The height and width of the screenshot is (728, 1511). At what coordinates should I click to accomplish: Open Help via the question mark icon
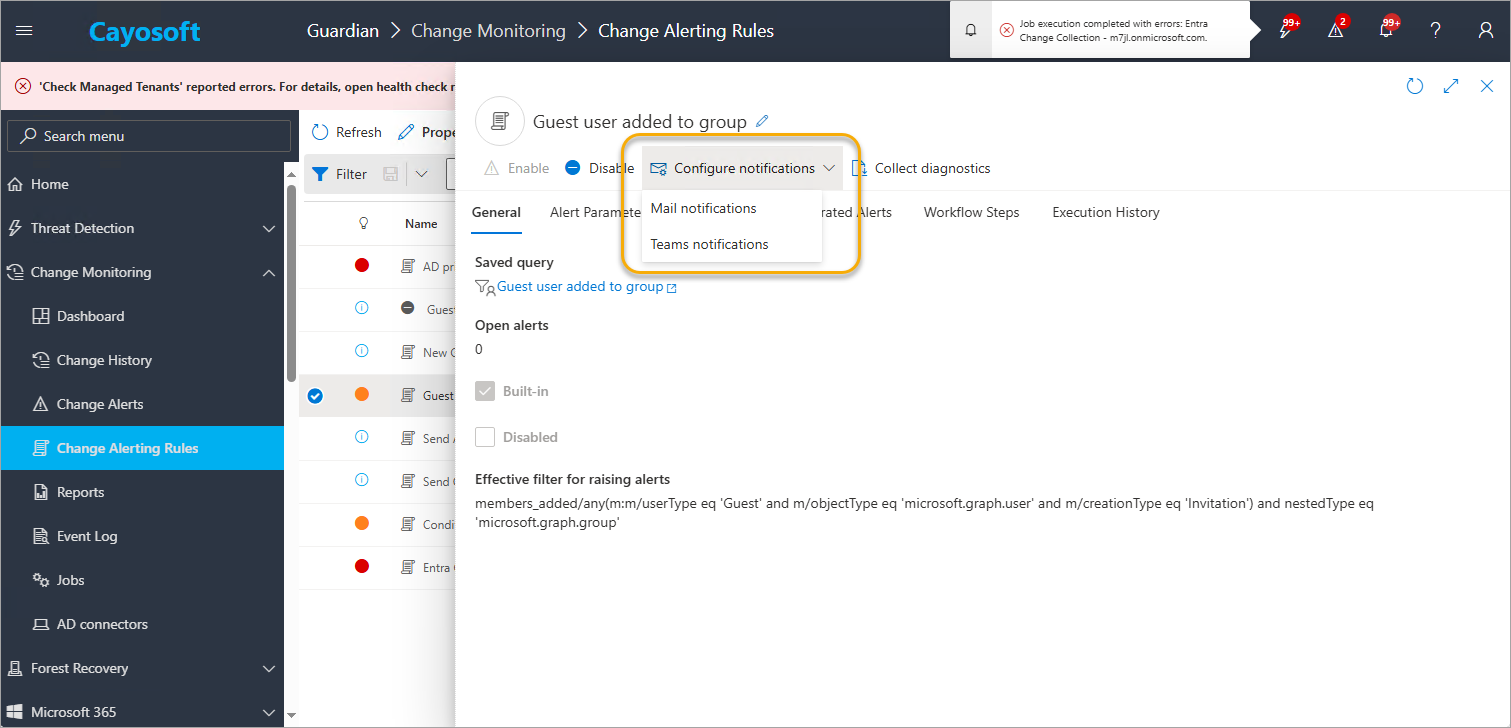1435,30
